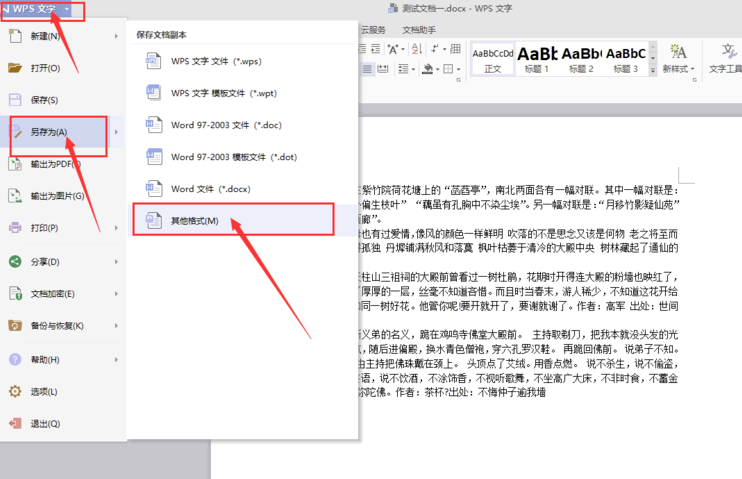Click the 打开 folder icon
Viewport: 742px width, 479px height.
[15, 68]
